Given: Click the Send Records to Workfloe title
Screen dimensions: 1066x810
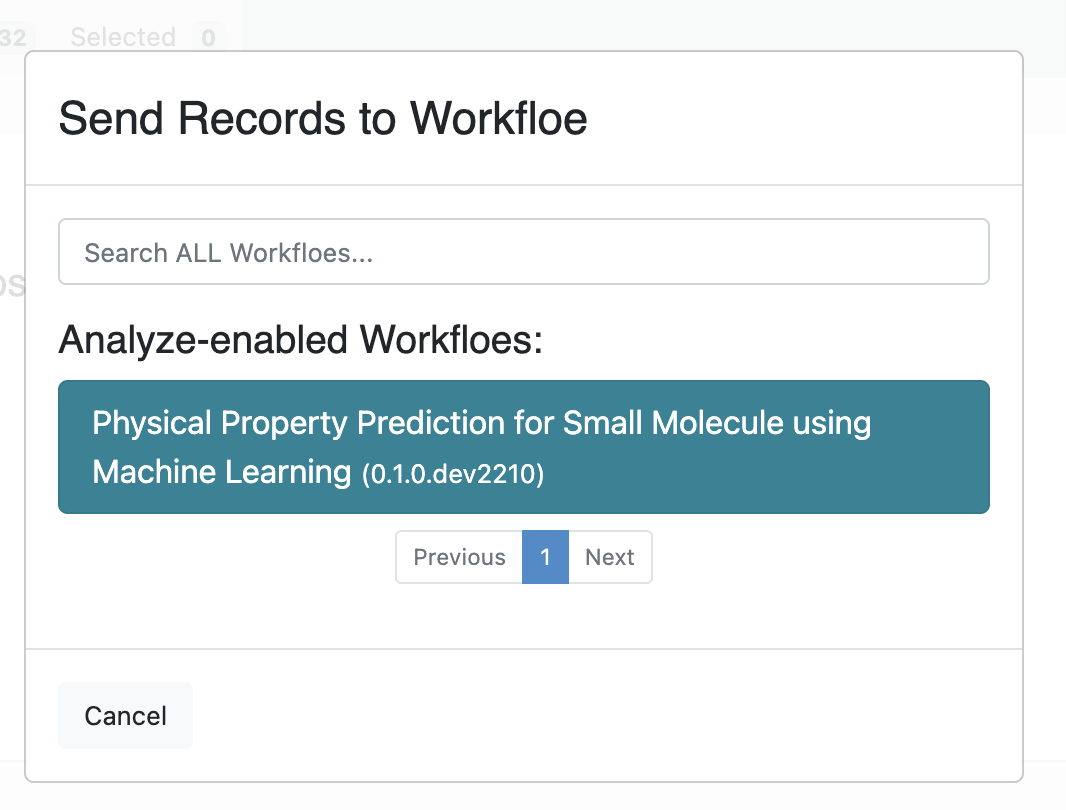Looking at the screenshot, I should point(323,118).
